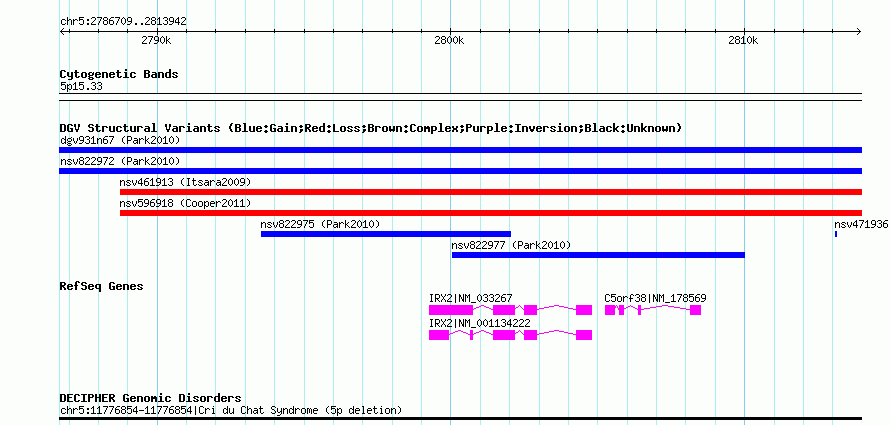
Task: Click the tiny nsv471936 variant mark
Action: 836,234
